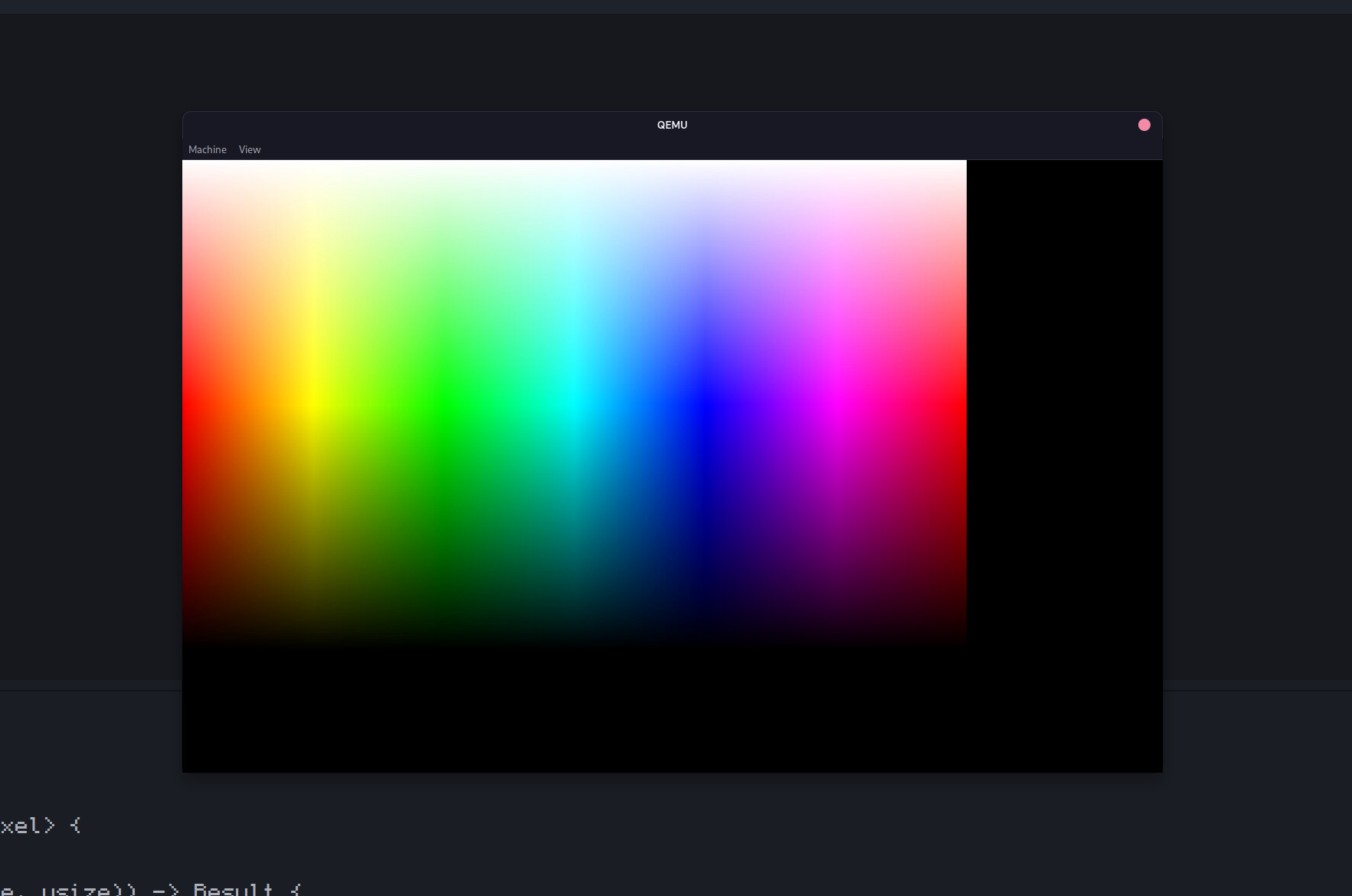The height and width of the screenshot is (896, 1352).
Task: Click the Machine menu to expand its options
Action: 208,149
